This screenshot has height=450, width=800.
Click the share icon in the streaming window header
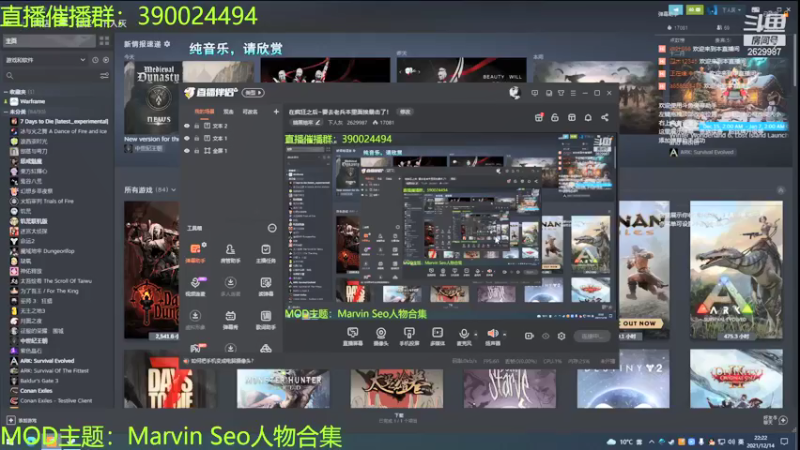605,117
